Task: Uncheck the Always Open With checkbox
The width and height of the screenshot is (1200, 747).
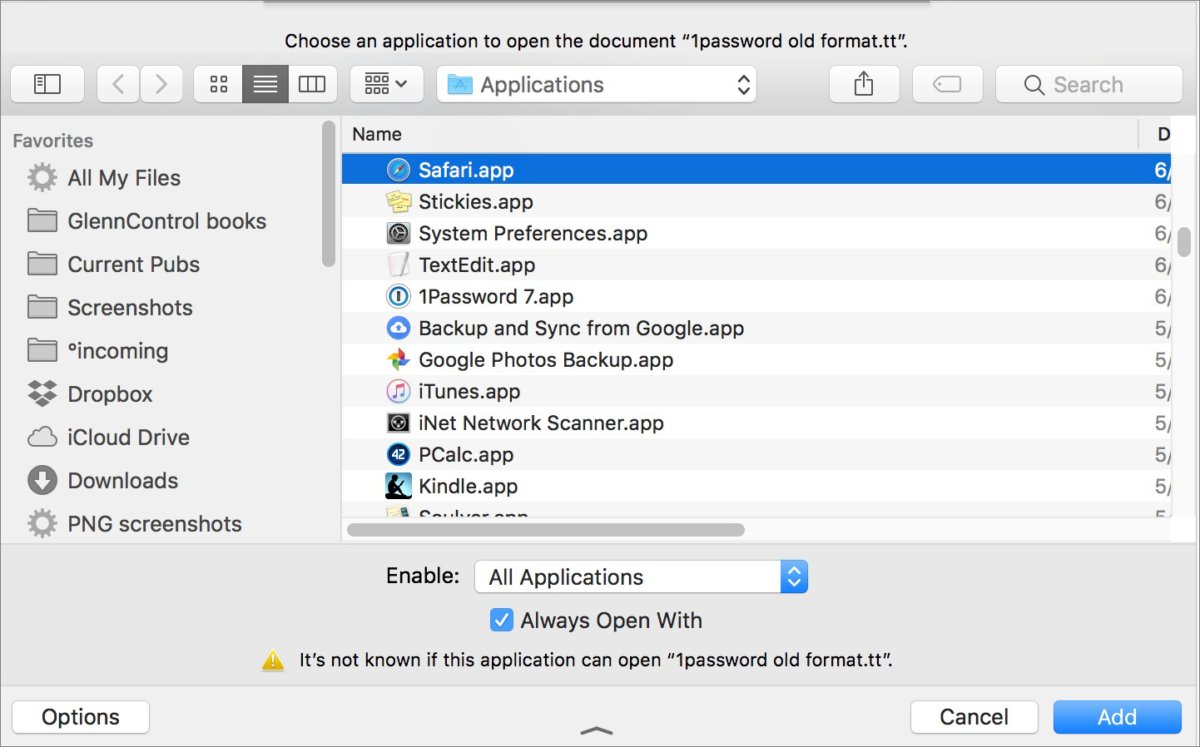Action: (x=501, y=620)
